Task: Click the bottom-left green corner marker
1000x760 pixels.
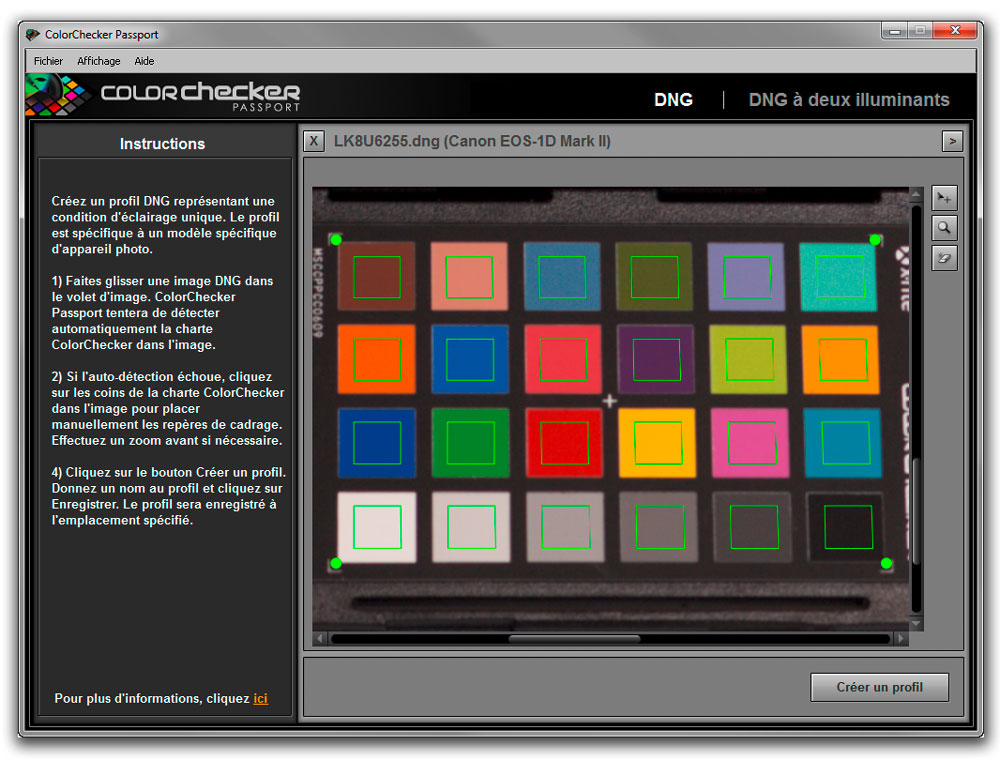Action: [336, 563]
